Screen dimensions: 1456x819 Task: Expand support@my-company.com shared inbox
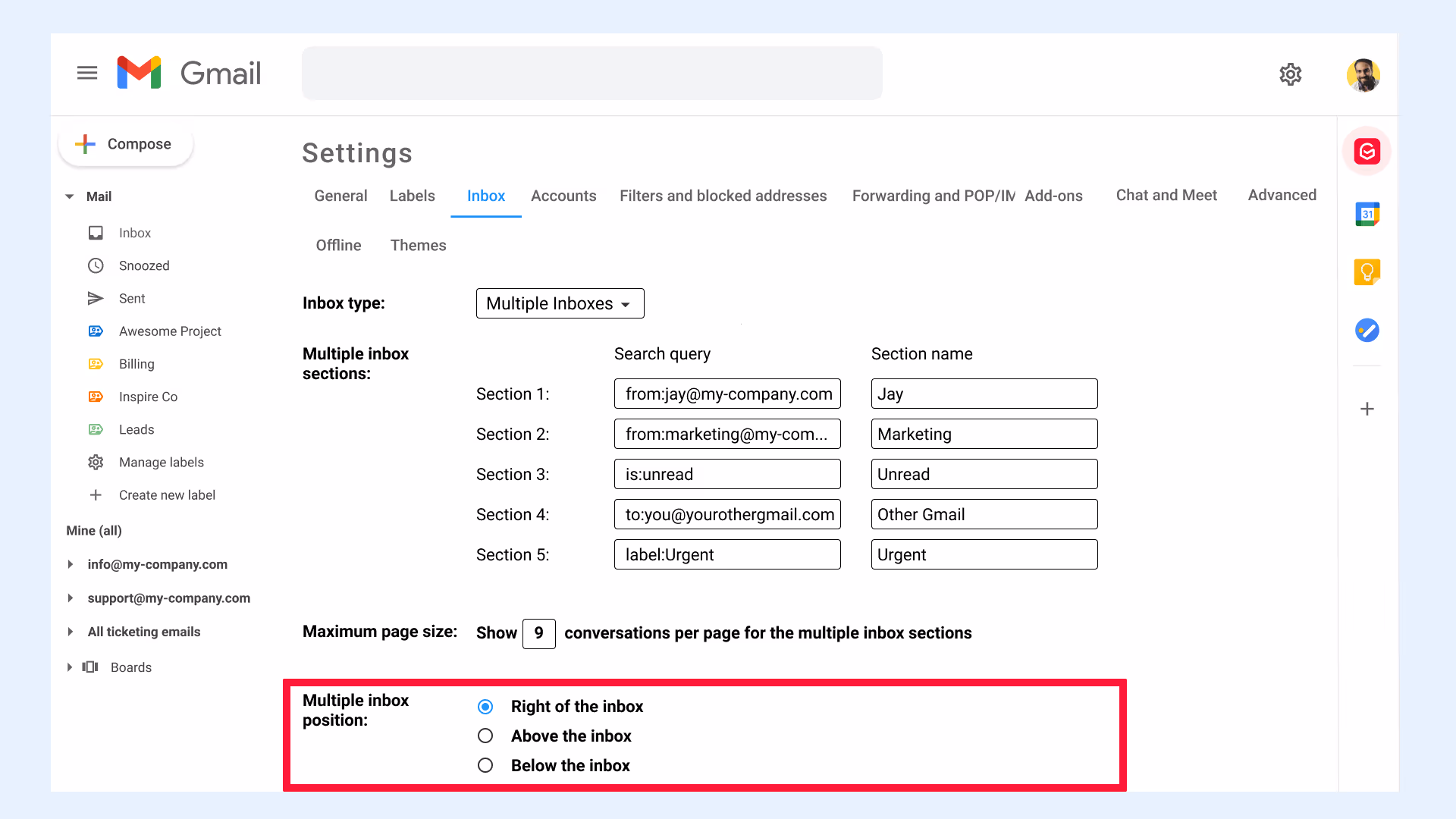70,598
